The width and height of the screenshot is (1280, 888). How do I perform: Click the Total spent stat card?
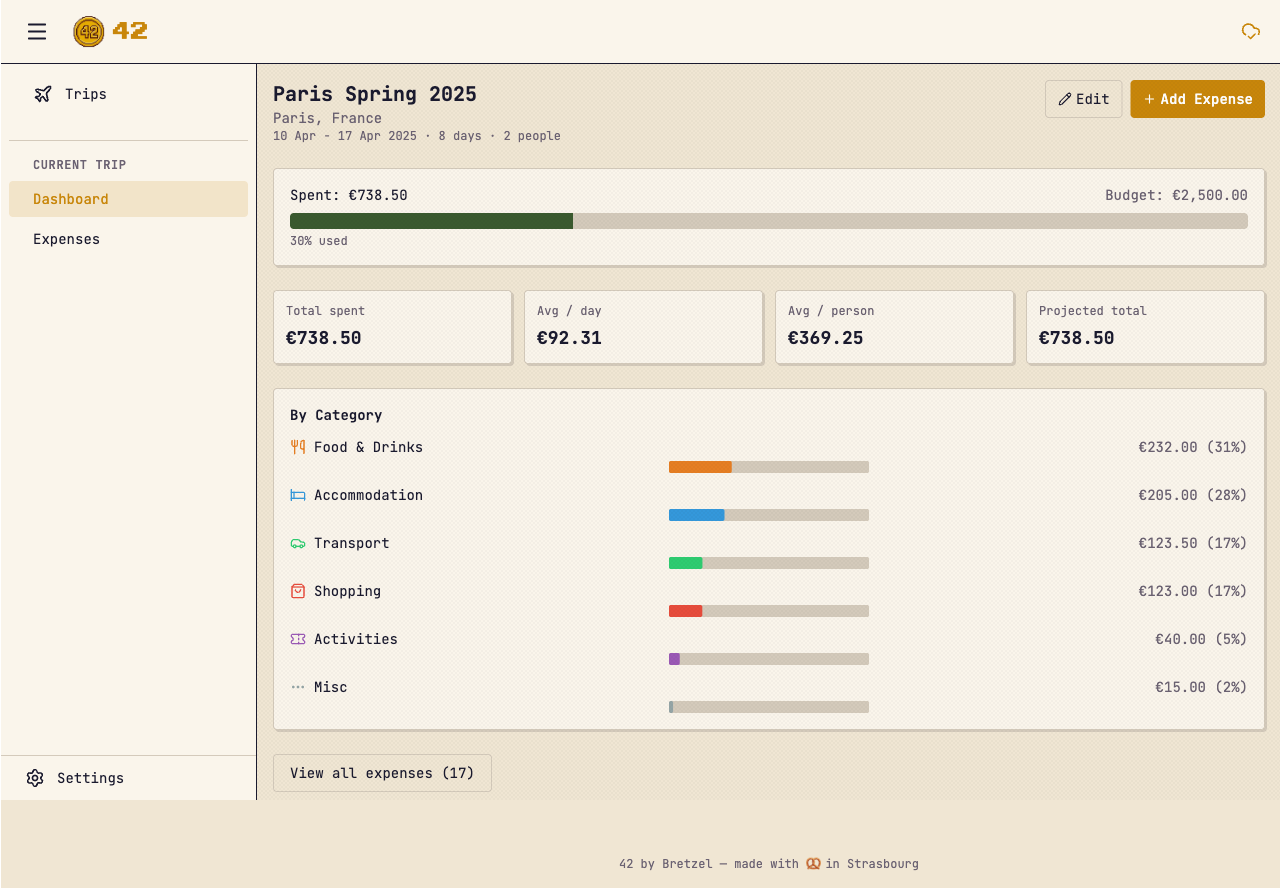click(392, 327)
